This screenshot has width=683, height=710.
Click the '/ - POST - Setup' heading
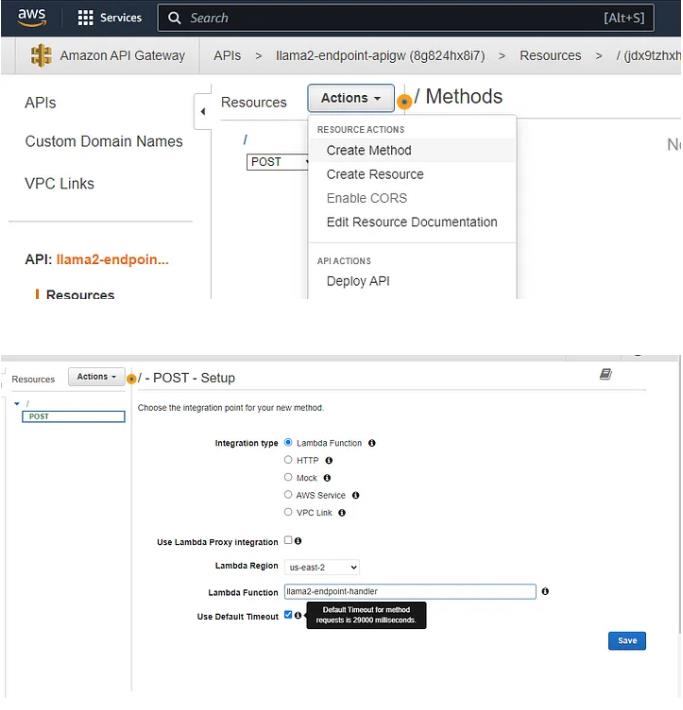click(186, 378)
